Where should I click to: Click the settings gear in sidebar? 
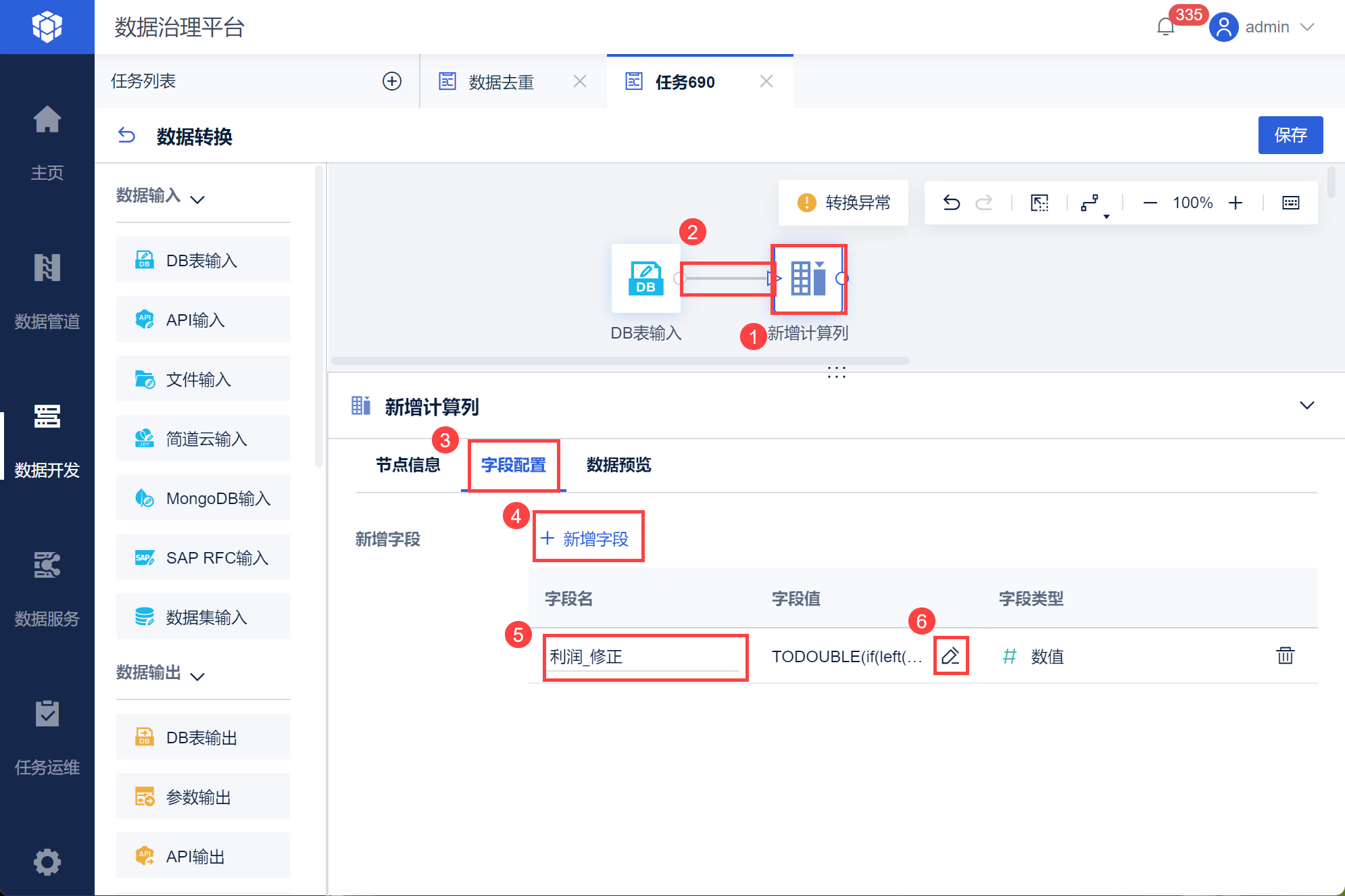pos(47,862)
